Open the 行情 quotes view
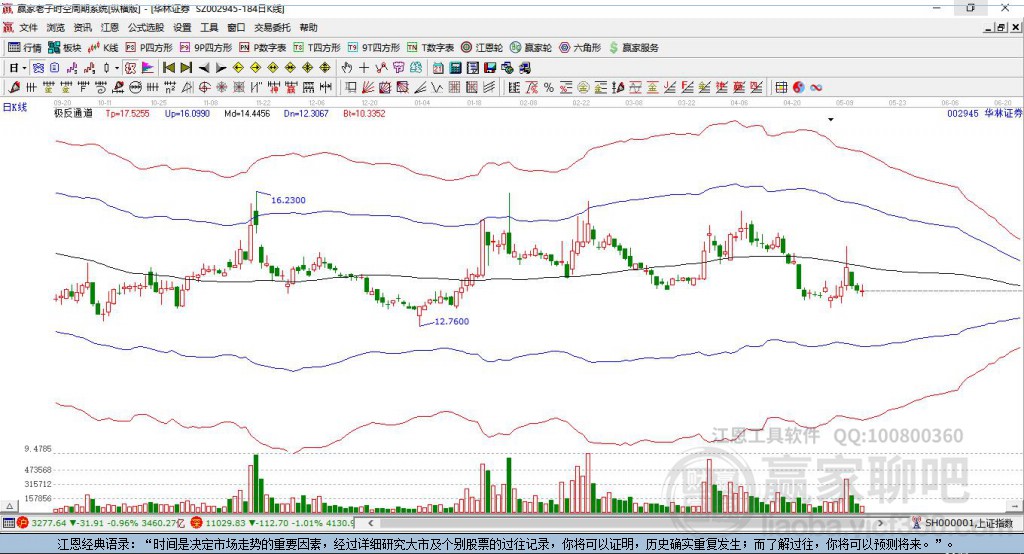 [25, 48]
